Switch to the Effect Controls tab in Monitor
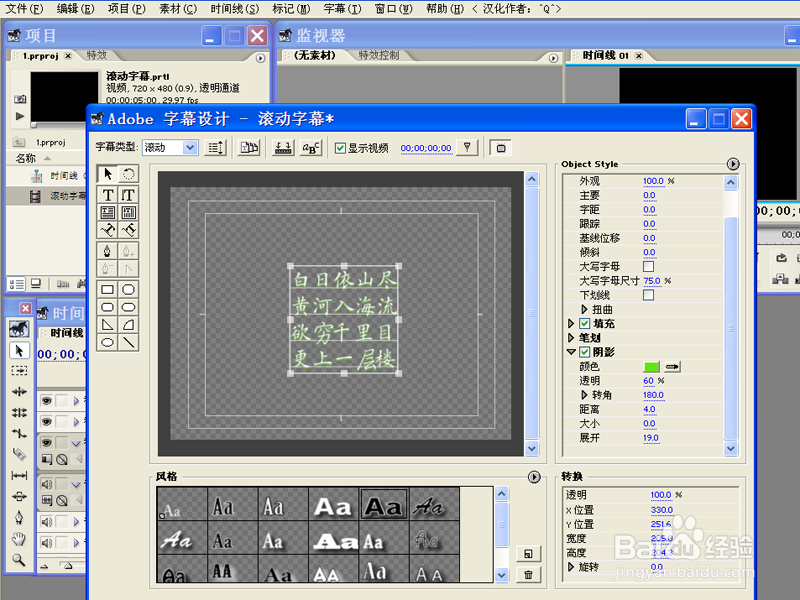800x600 pixels. point(379,55)
